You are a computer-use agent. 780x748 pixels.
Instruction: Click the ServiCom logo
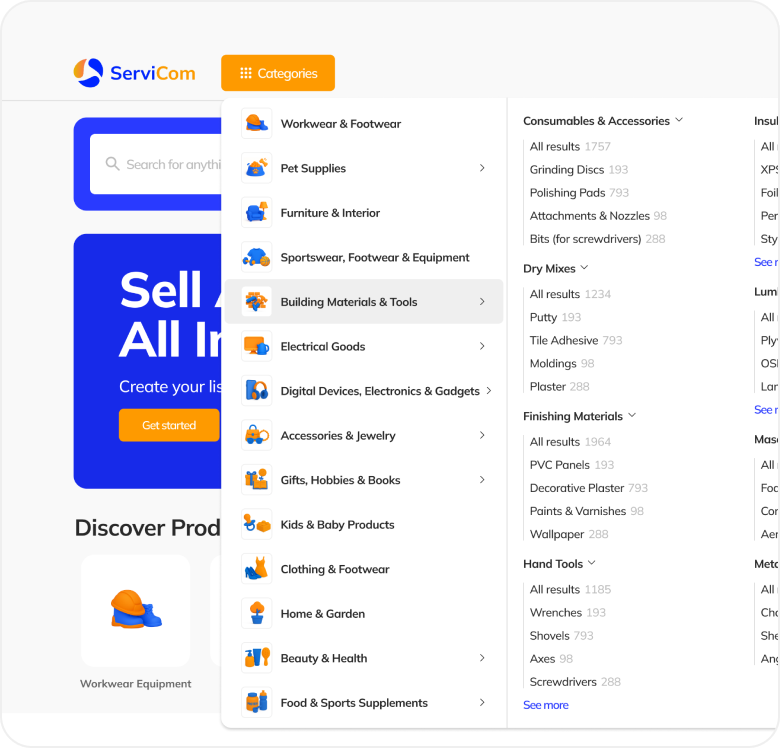tap(134, 73)
